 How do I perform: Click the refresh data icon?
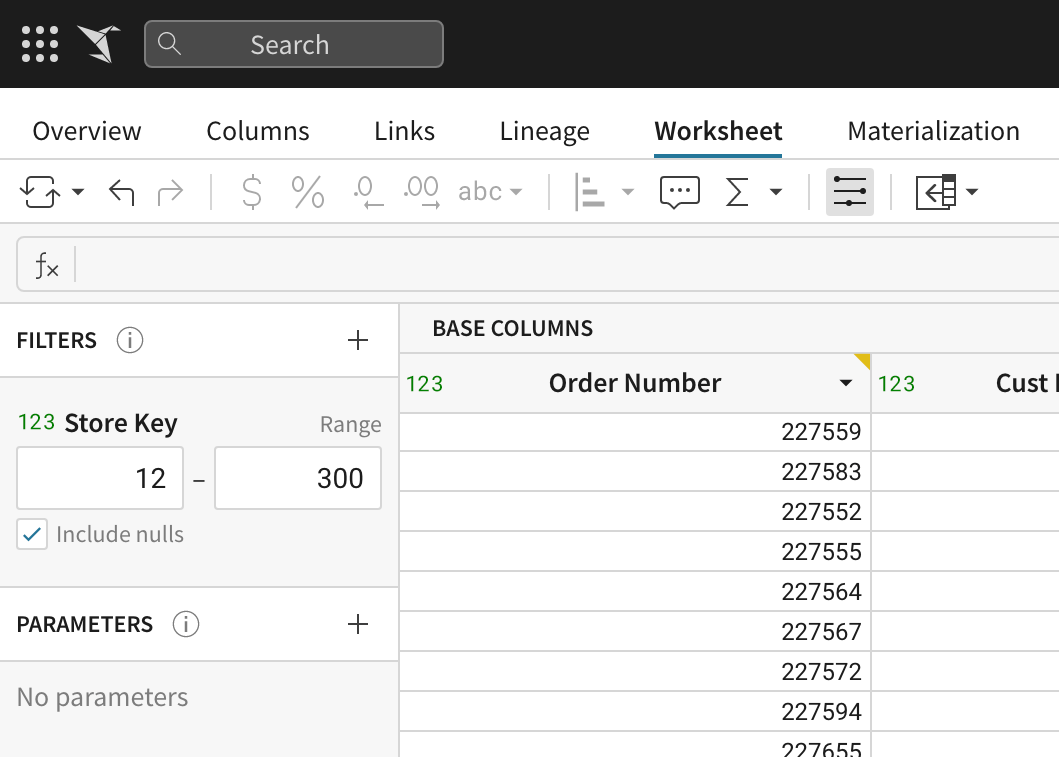point(40,192)
